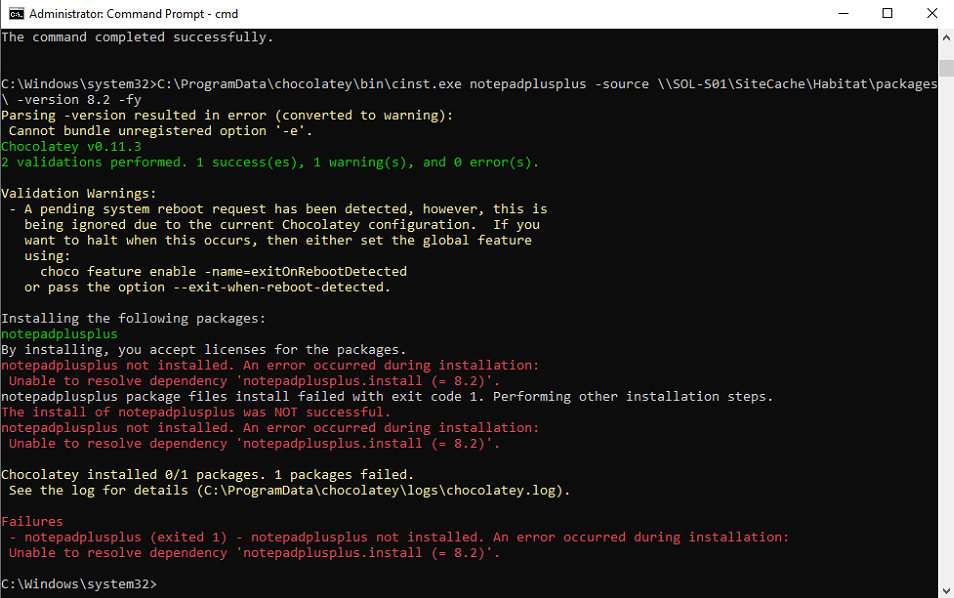
Task: Minimize the Command Prompt window
Action: coord(843,13)
